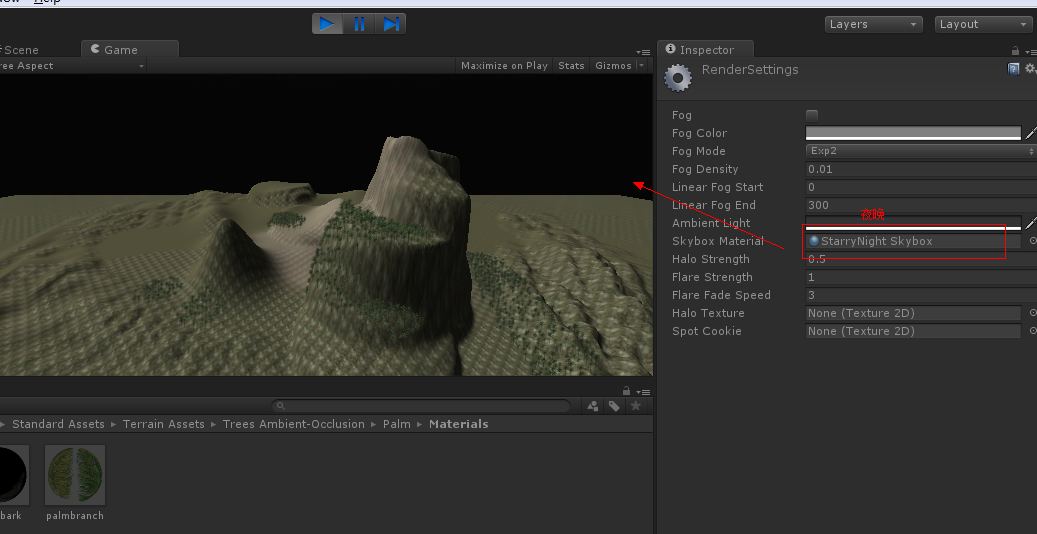The image size is (1037, 534).
Task: Open the Project panel options menu
Action: coord(643,392)
